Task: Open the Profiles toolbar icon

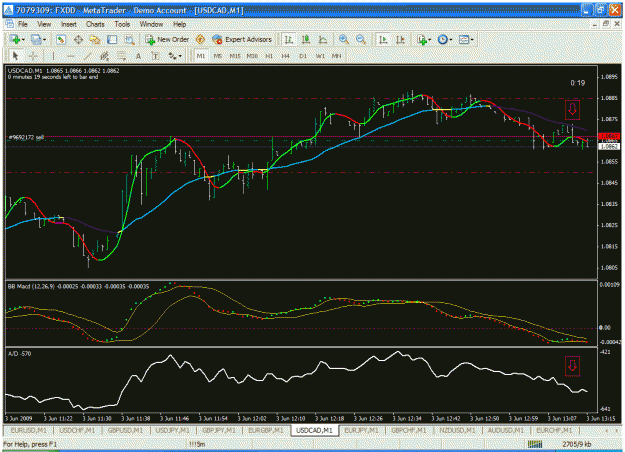Action: pyautogui.click(x=36, y=39)
